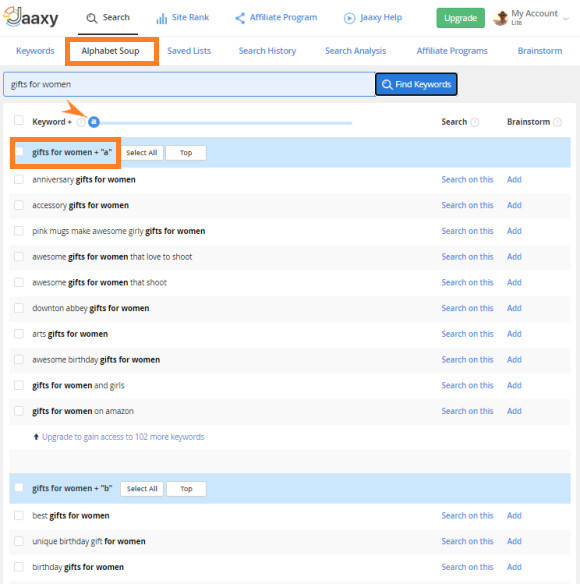Check the anniversary gifts for women checkbox
The width and height of the screenshot is (580, 584).
pyautogui.click(x=19, y=180)
